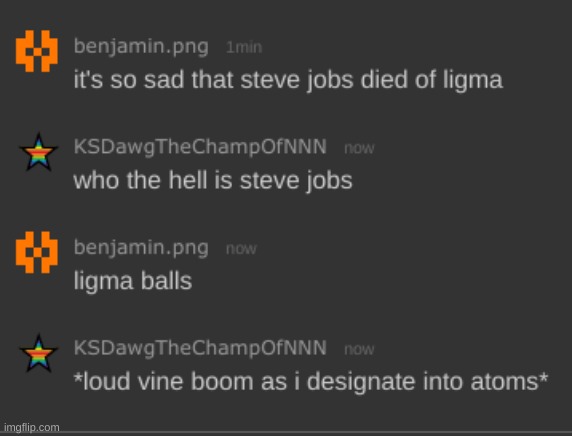Click 'now' timestamp on the last message

(x=359, y=350)
